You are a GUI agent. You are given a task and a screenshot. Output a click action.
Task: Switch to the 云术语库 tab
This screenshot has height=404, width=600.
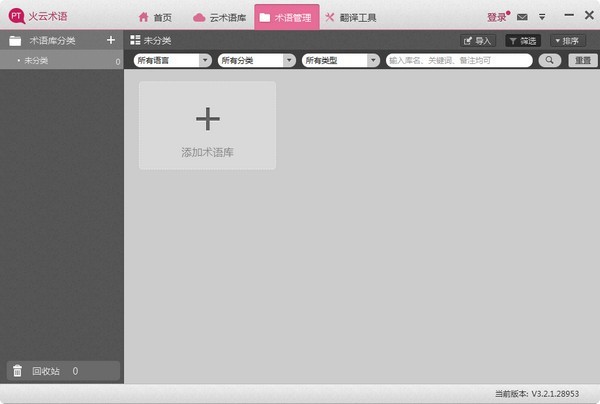click(x=220, y=17)
